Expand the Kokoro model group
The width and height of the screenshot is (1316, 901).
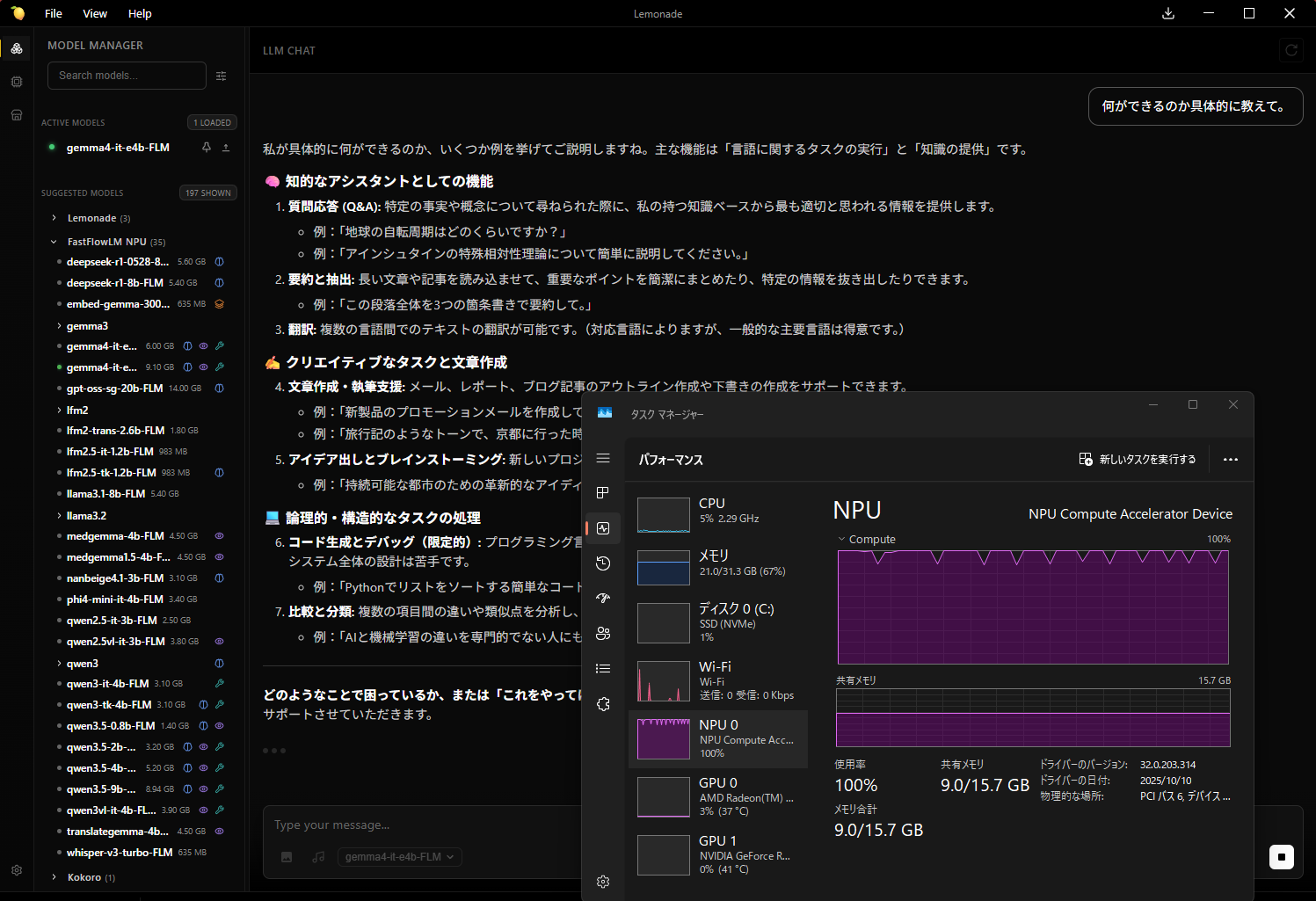click(x=55, y=877)
